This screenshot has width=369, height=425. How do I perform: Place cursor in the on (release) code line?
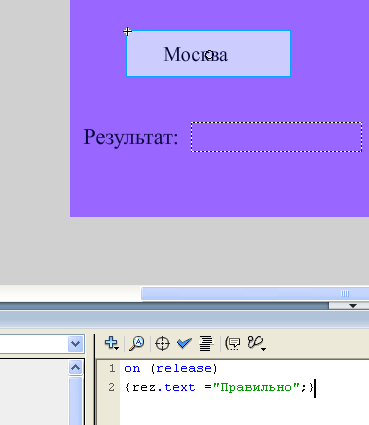click(x=171, y=369)
